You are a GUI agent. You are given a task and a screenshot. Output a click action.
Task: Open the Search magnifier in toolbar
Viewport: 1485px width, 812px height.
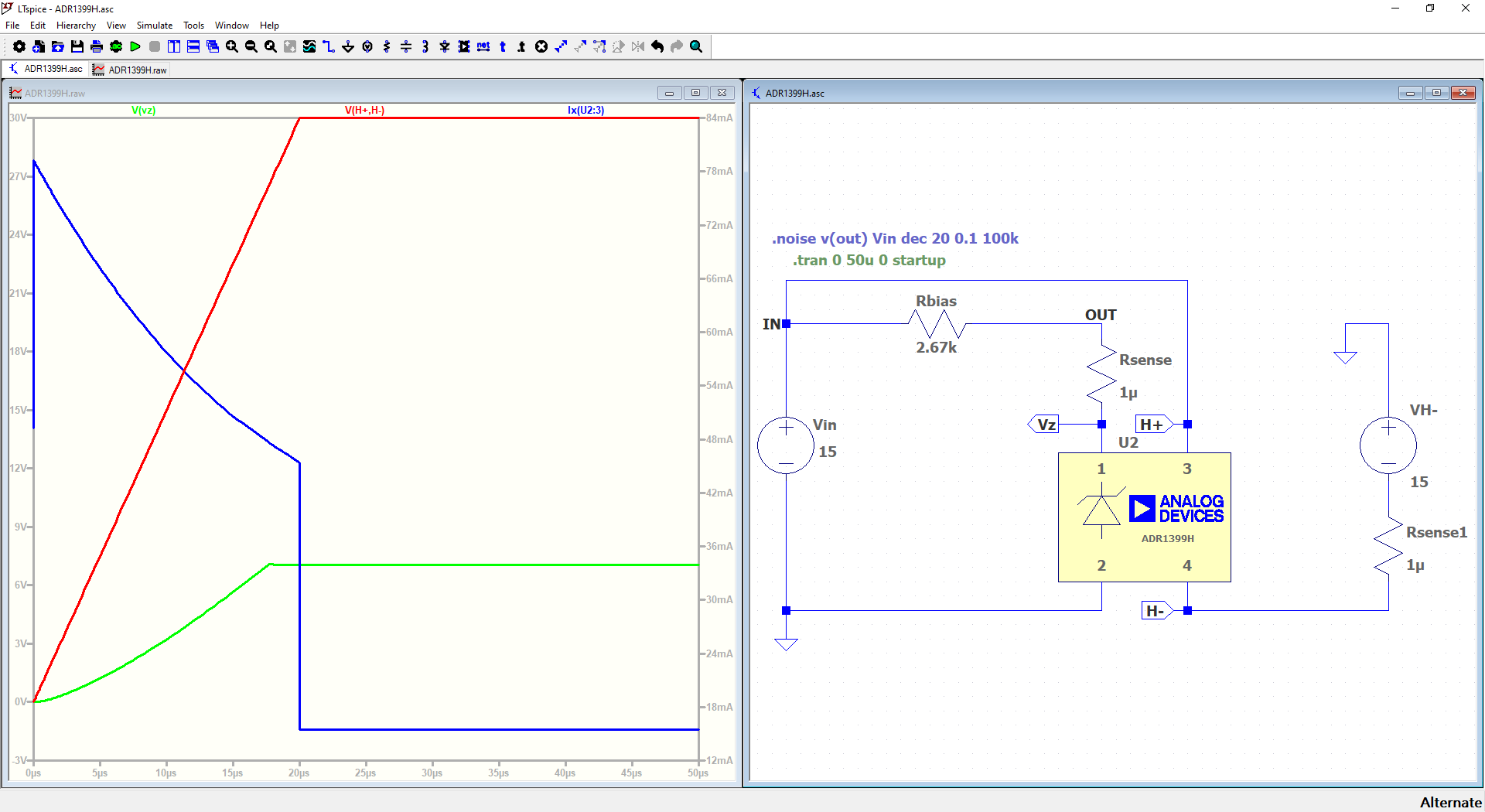(x=696, y=46)
